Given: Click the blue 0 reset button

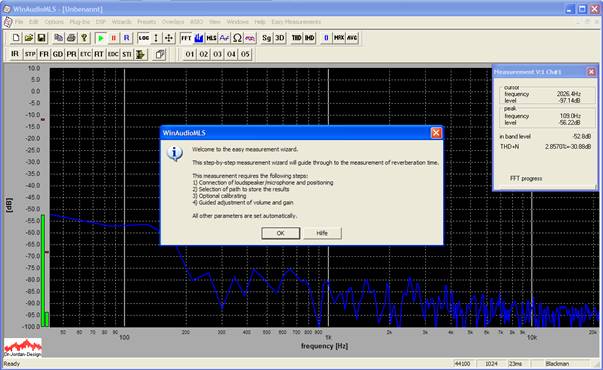Looking at the screenshot, I should (x=326, y=38).
